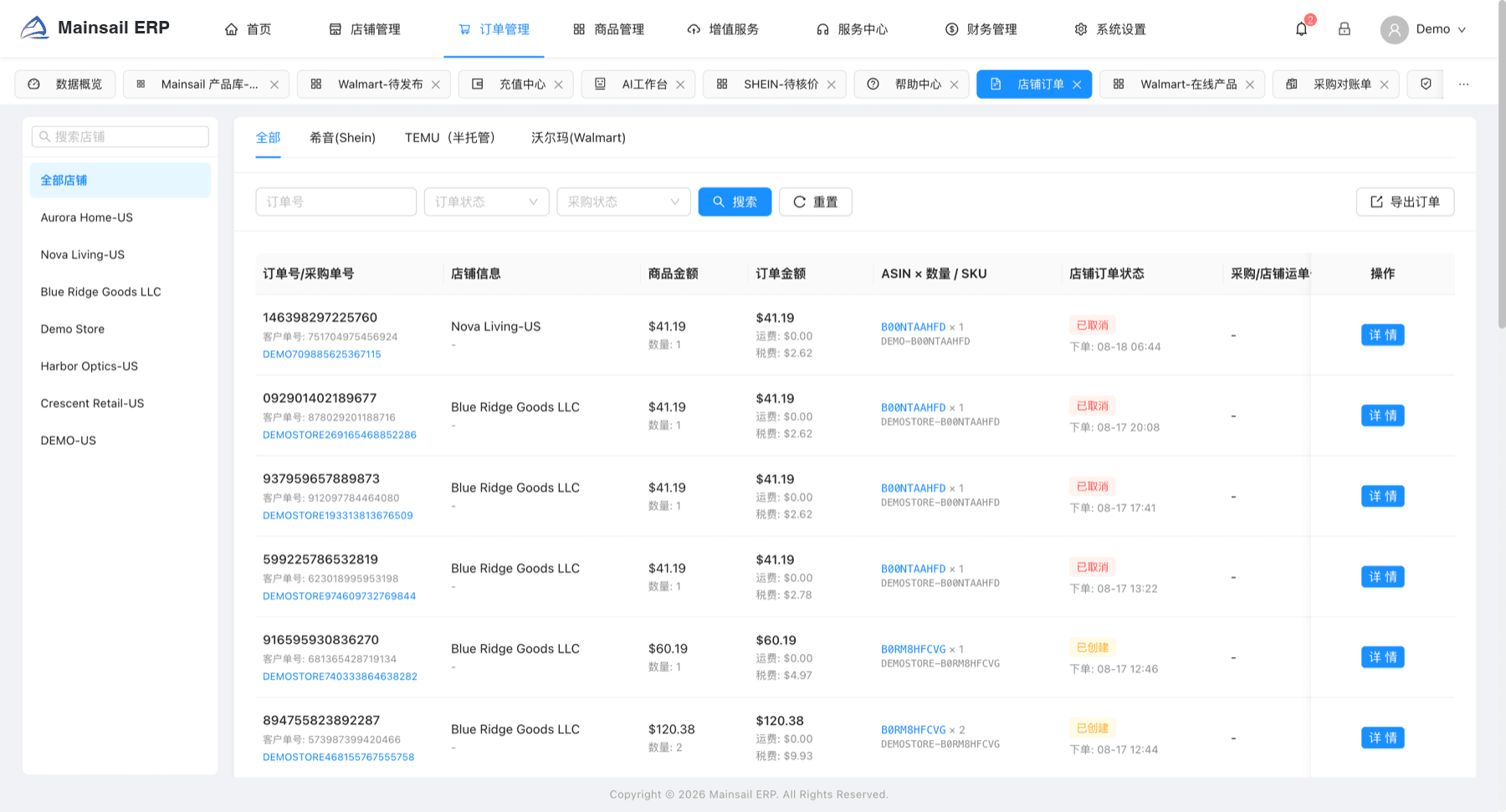The height and width of the screenshot is (812, 1506).
Task: Select Demo Store in sidebar
Action: 120,329
